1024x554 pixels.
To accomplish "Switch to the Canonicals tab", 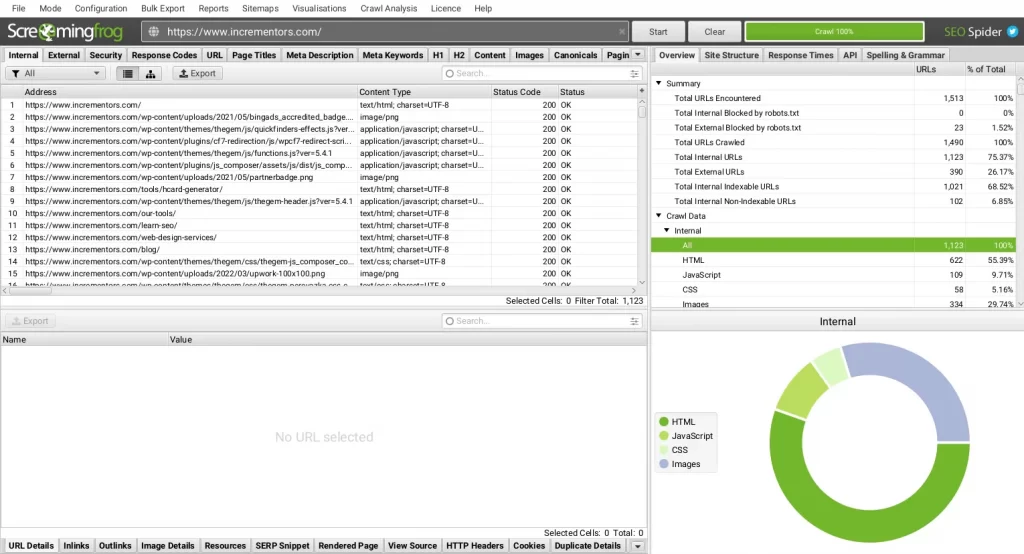I will click(575, 55).
